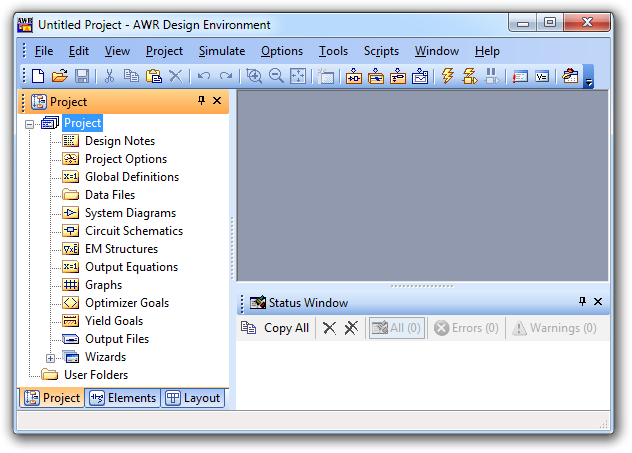Toggle the Errors (0) status filter
Viewport: 632px width, 453px height.
[x=466, y=328]
